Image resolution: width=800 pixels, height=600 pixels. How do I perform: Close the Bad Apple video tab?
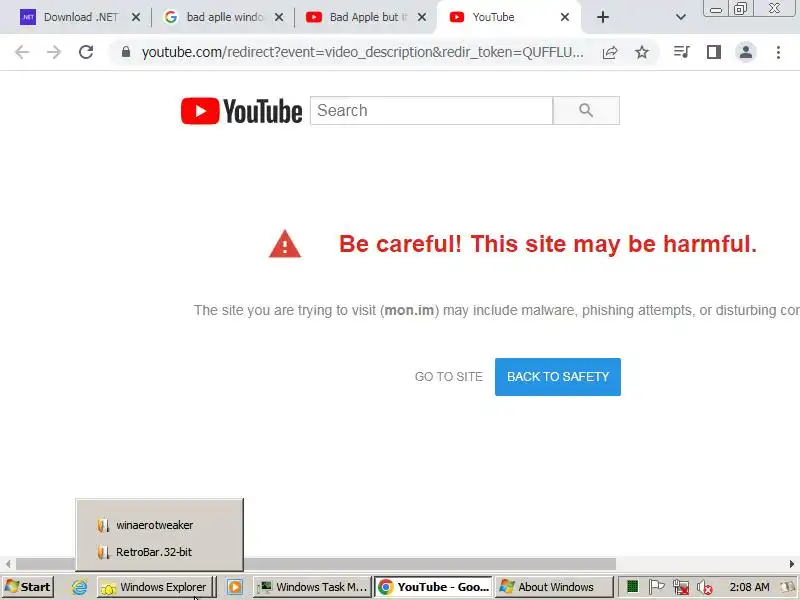point(421,17)
